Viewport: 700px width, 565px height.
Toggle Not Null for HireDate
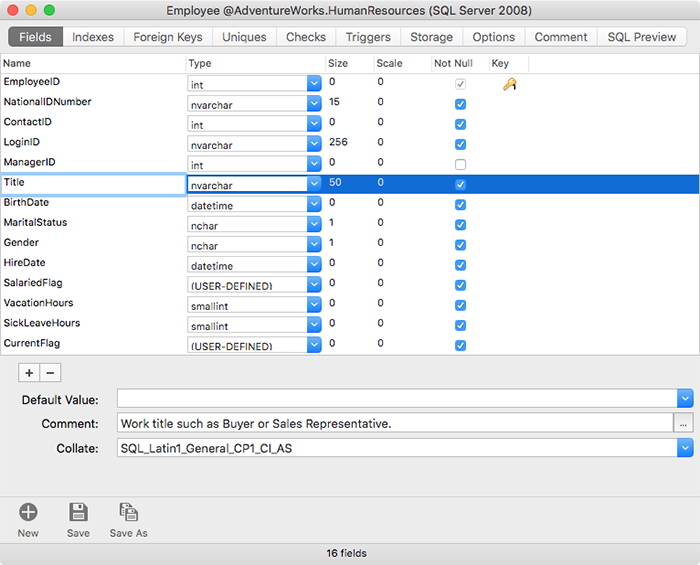460,265
